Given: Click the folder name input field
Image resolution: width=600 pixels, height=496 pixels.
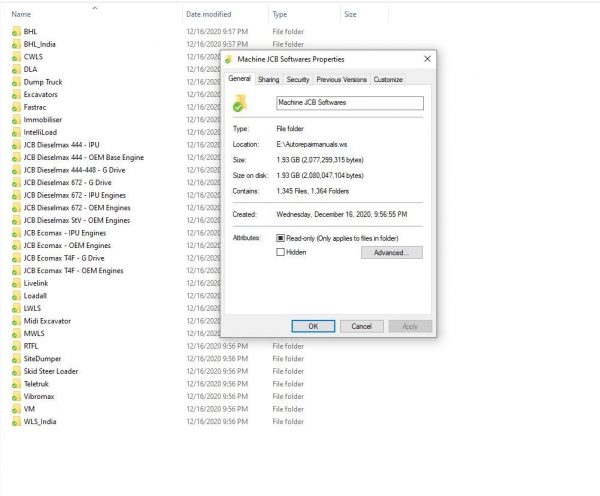Looking at the screenshot, I should tap(350, 103).
